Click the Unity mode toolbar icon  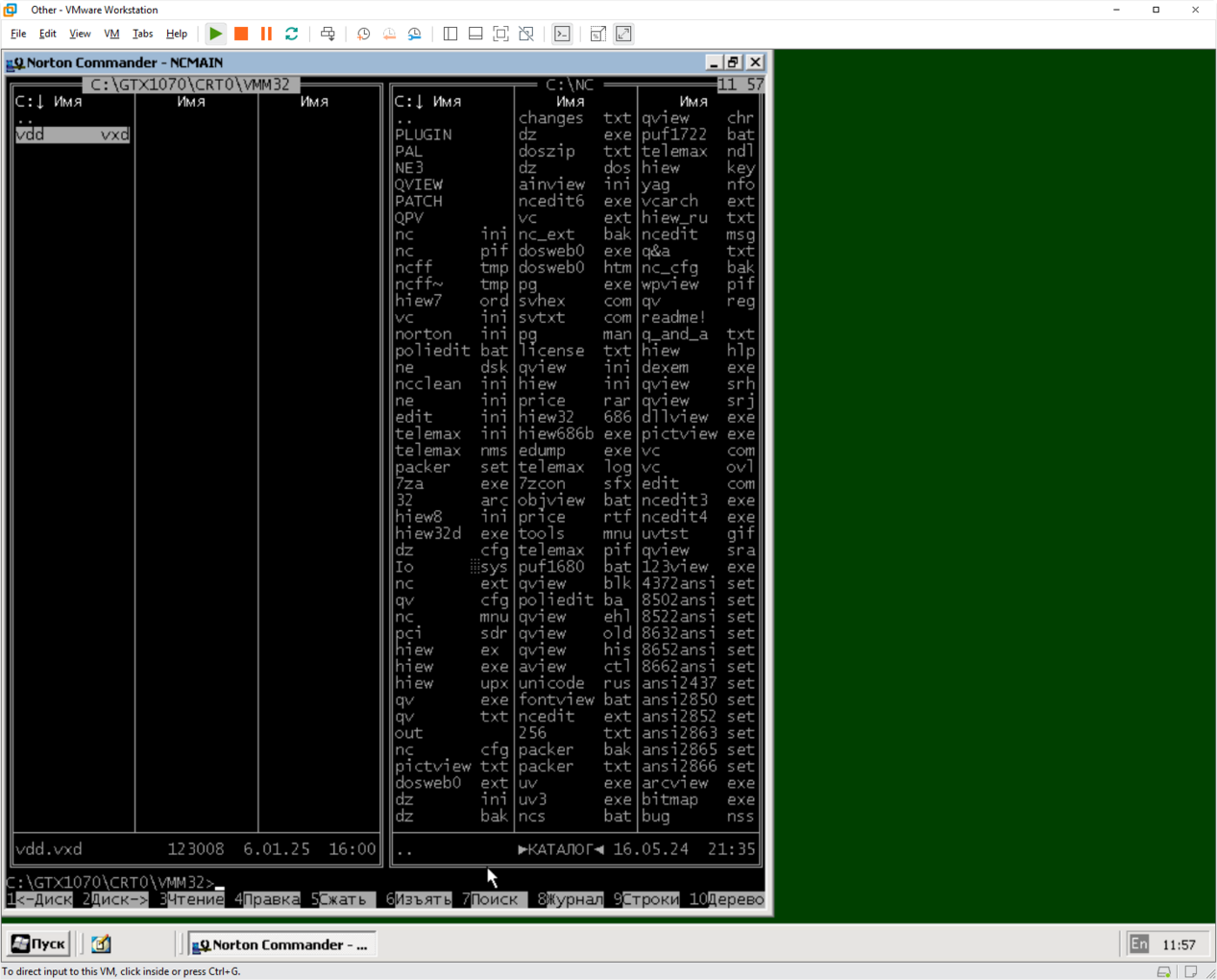(526, 34)
